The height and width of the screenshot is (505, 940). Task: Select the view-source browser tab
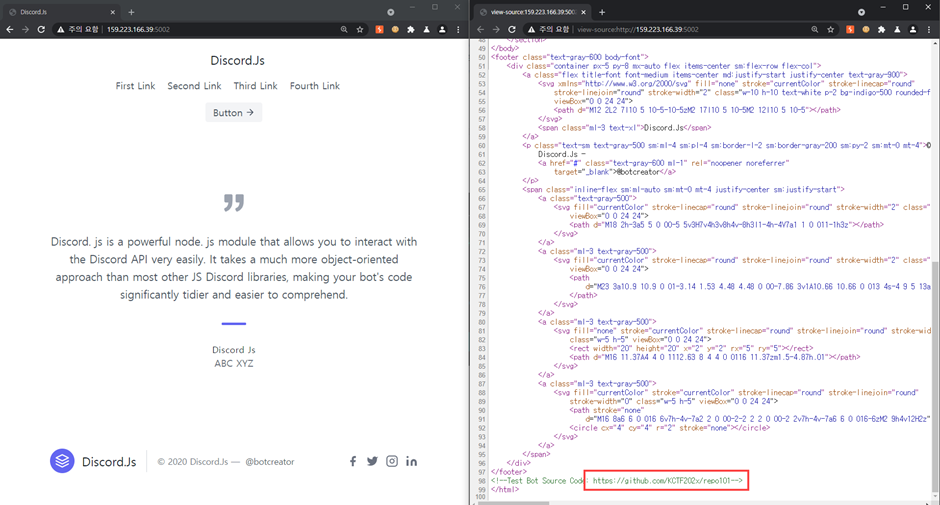point(532,12)
